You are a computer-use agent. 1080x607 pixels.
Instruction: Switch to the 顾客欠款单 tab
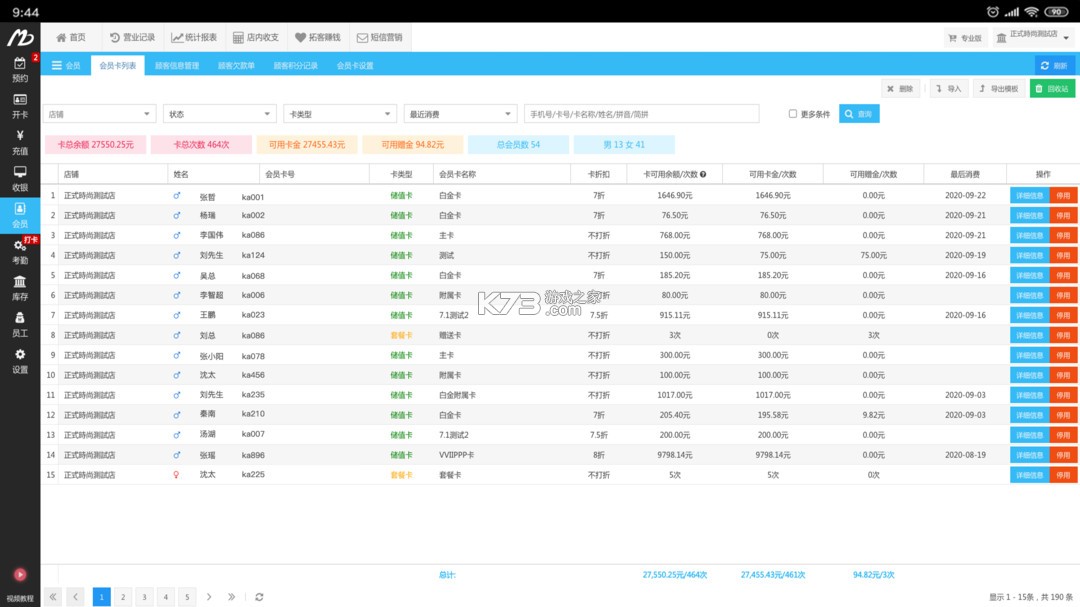tap(236, 65)
